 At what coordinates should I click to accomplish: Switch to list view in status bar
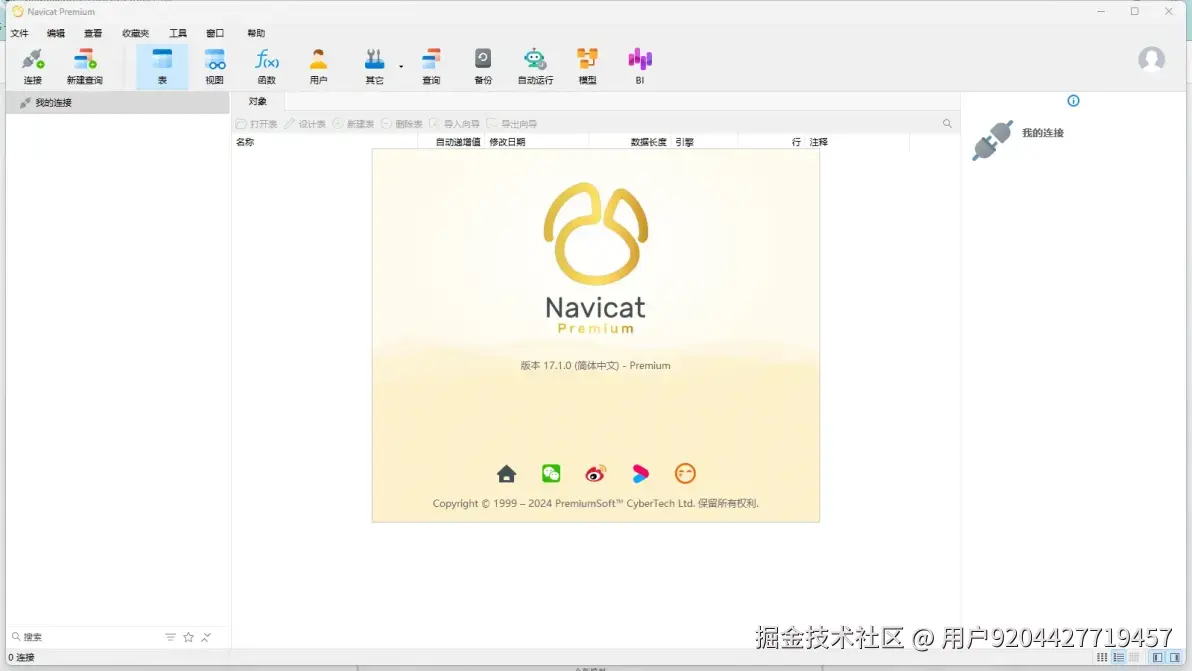click(x=1118, y=658)
